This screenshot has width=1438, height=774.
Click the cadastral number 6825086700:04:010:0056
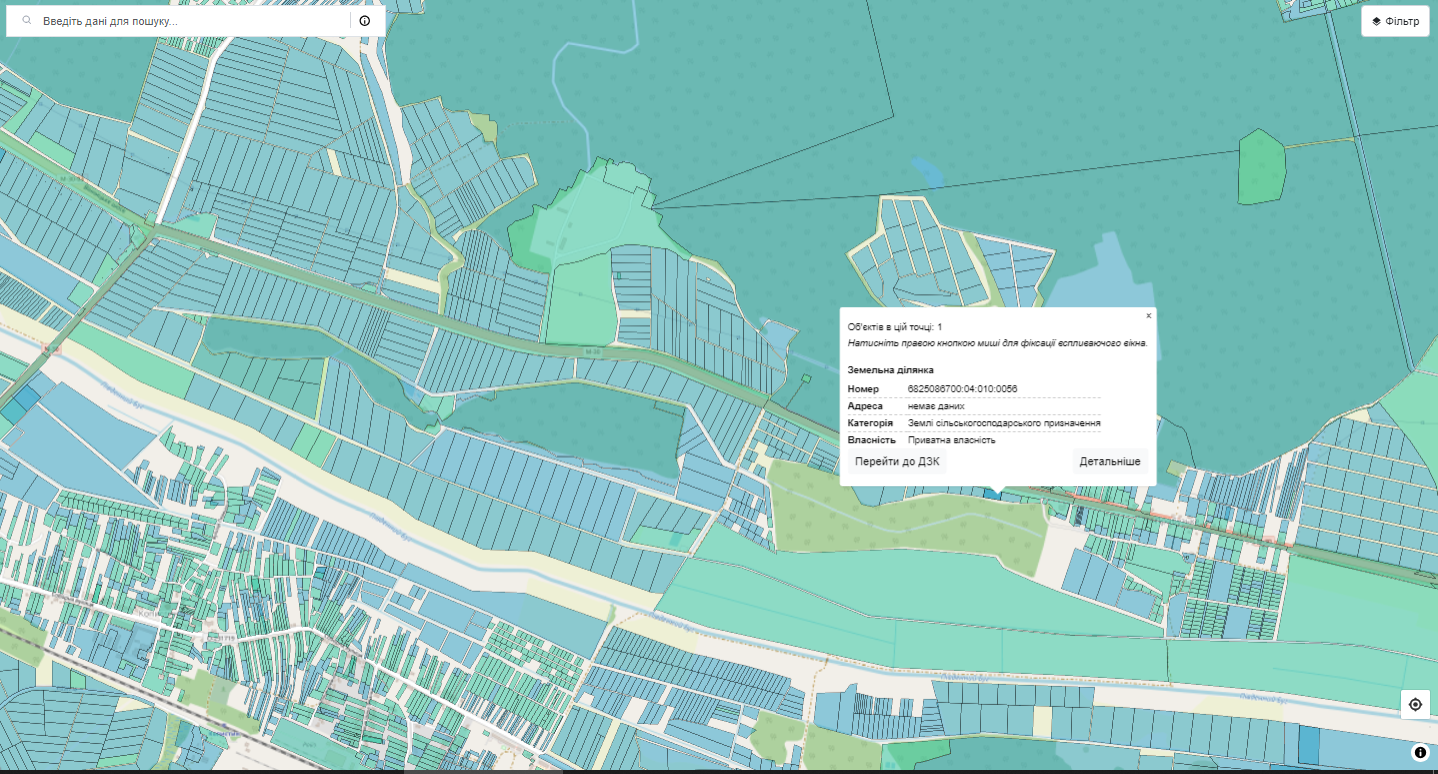point(962,389)
